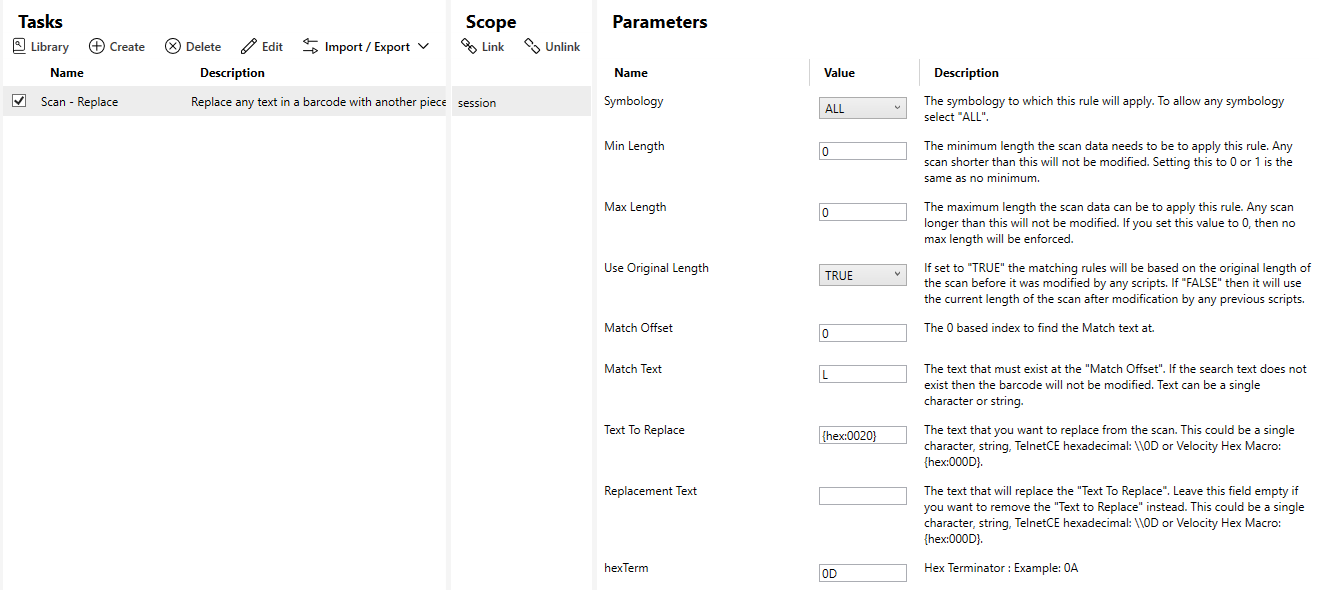The image size is (1319, 590).
Task: Click the Tasks Name column header
Action: point(67,73)
